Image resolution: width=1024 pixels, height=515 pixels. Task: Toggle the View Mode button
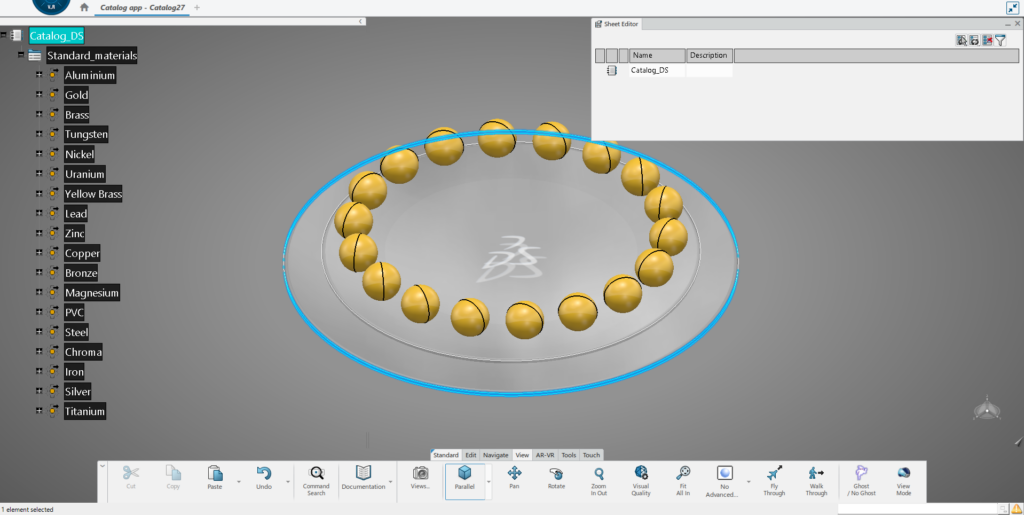tap(903, 474)
